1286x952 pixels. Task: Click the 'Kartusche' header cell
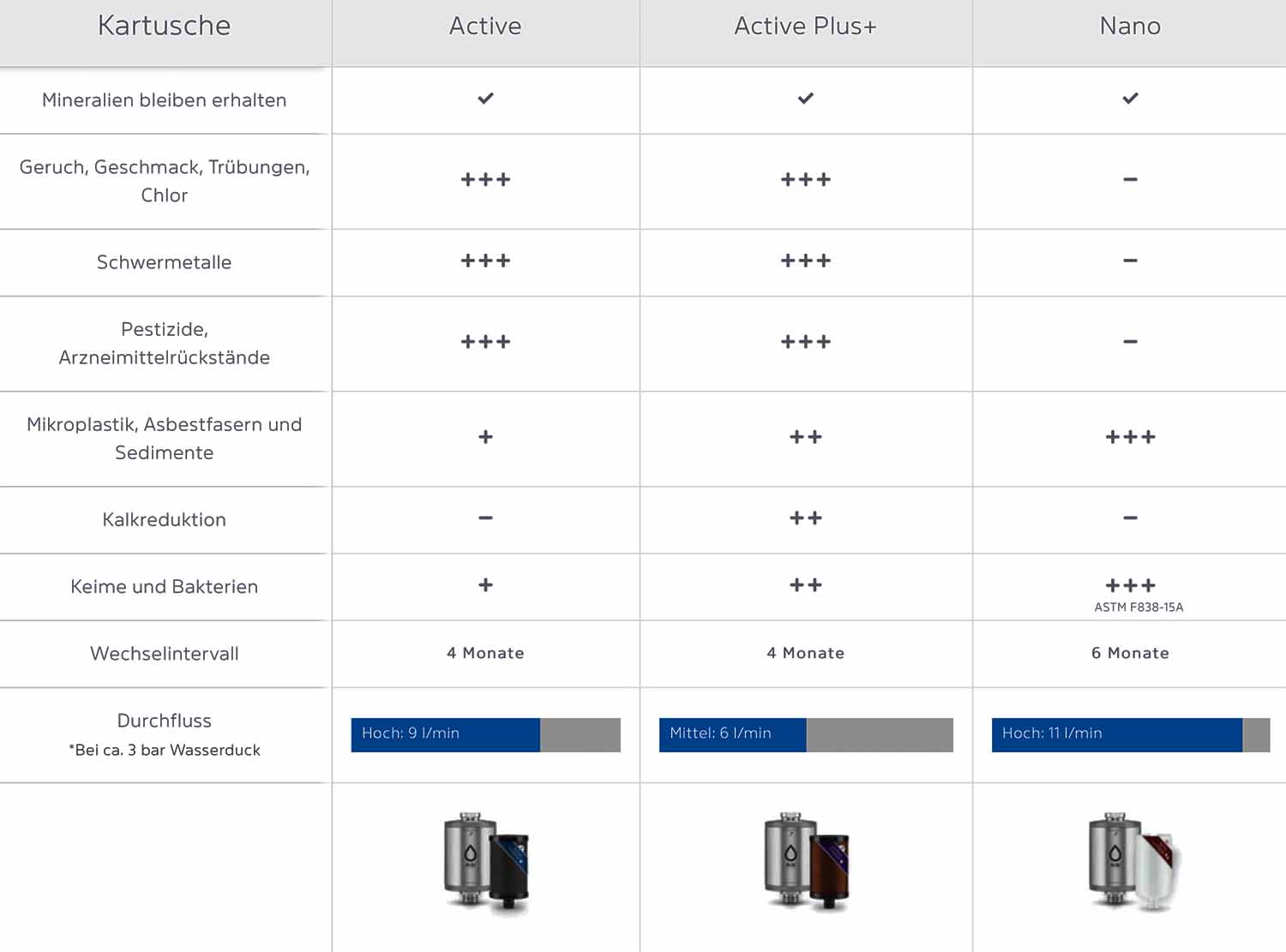coord(164,27)
